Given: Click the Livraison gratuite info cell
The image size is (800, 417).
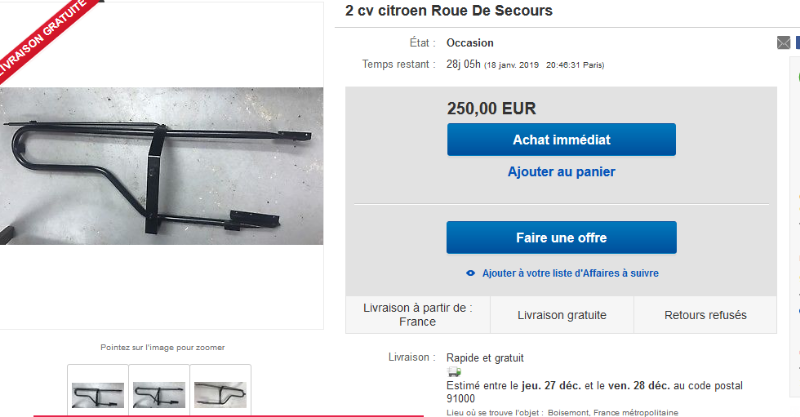Looking at the screenshot, I should click(562, 315).
